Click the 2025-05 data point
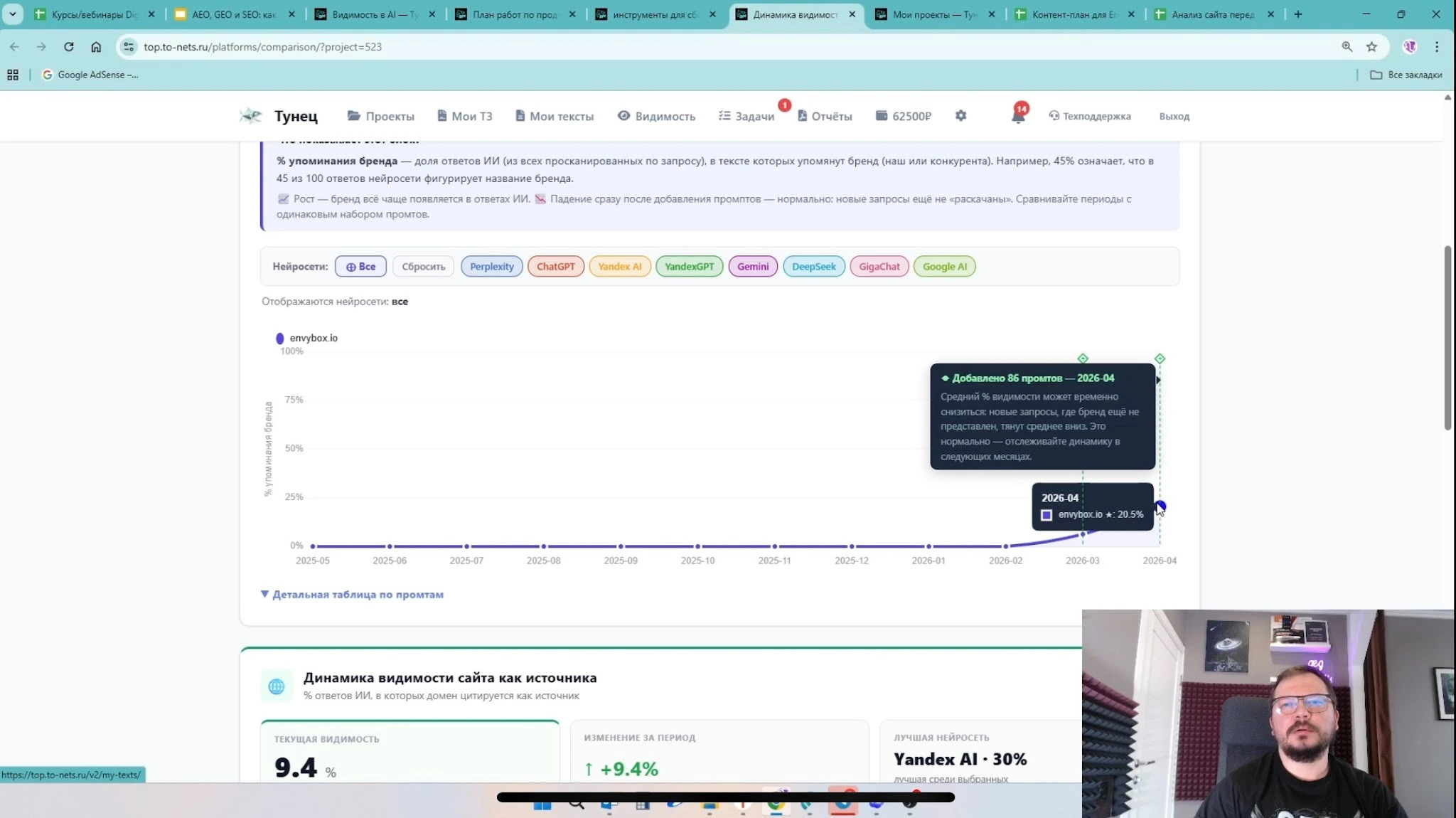This screenshot has height=818, width=1456. click(313, 546)
